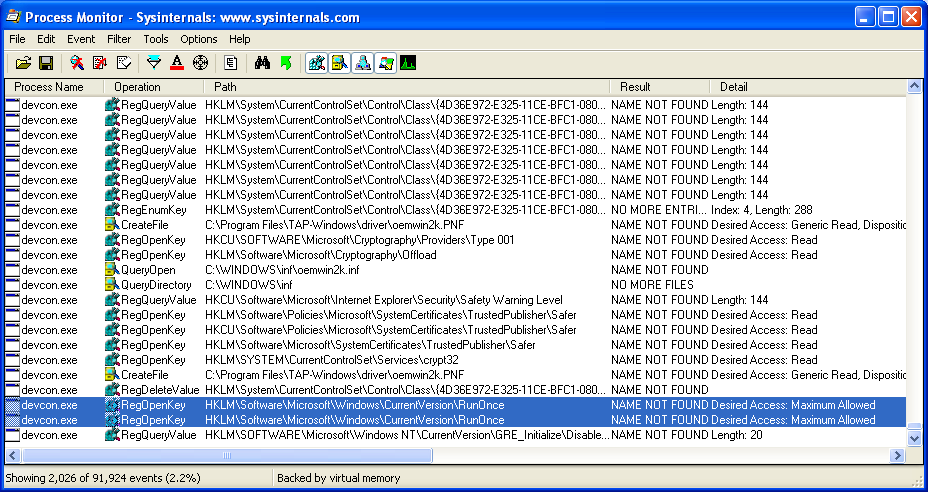
Task: Click the vertical scrollbar up arrow
Action: [914, 87]
